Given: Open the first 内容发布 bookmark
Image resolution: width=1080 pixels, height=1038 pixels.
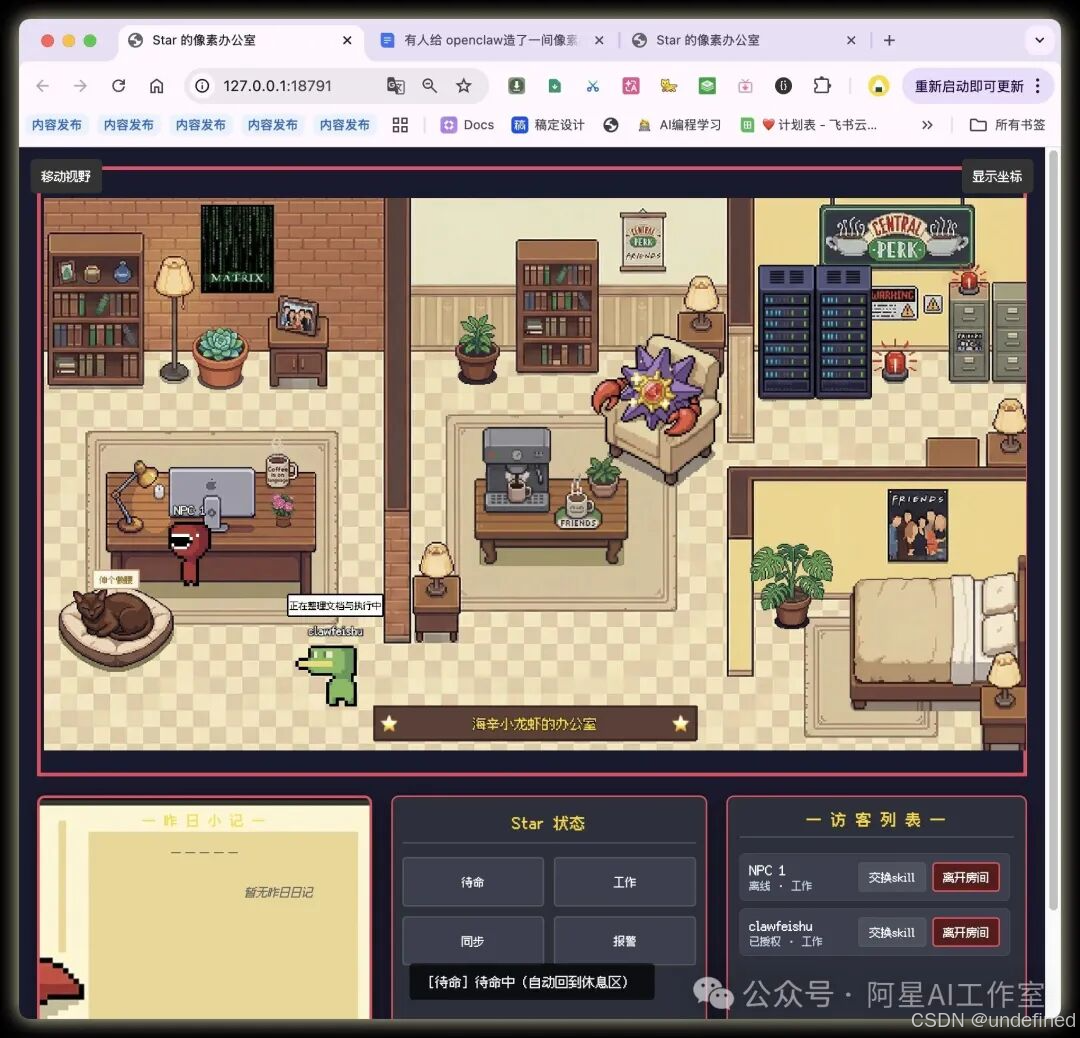Looking at the screenshot, I should (x=57, y=125).
